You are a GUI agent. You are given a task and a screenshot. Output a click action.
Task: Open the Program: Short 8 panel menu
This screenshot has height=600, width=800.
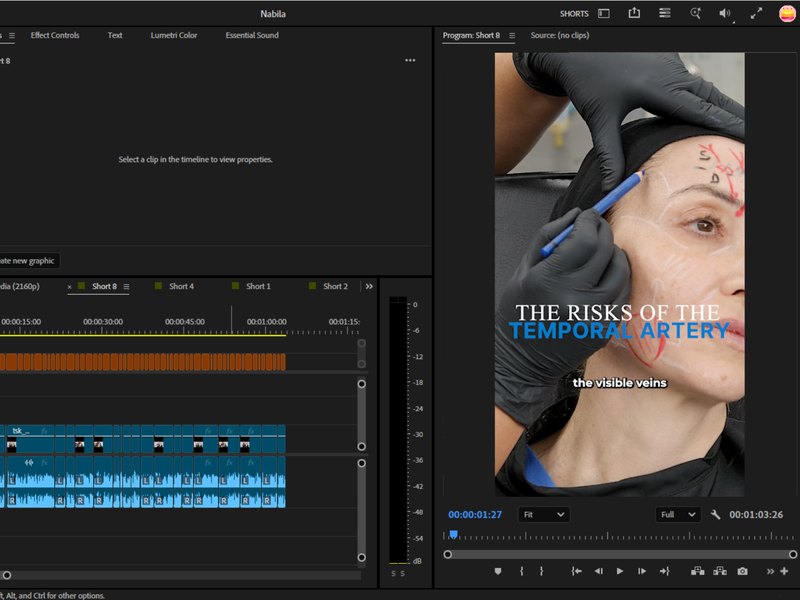point(512,36)
